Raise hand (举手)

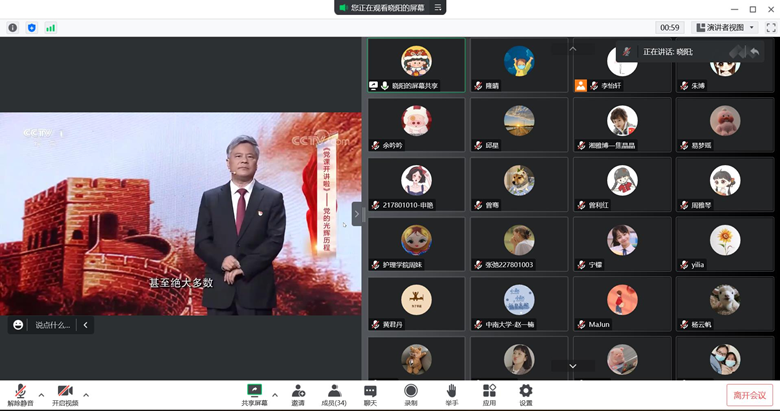click(451, 392)
